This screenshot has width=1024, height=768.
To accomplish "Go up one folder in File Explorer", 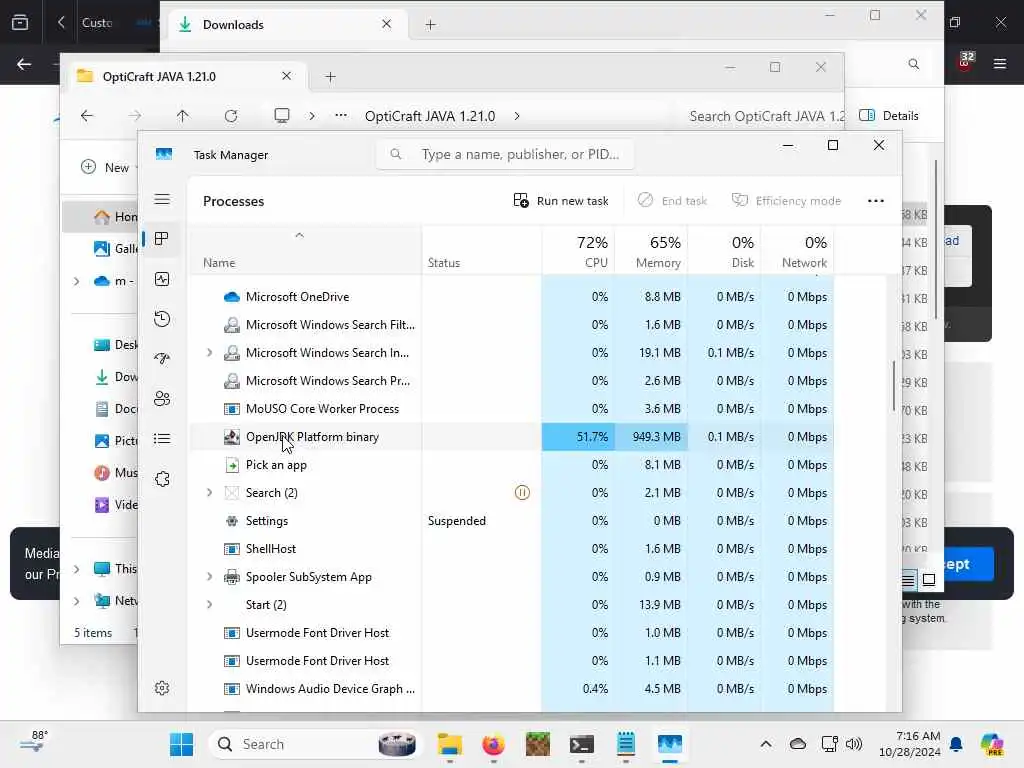I will 182,116.
